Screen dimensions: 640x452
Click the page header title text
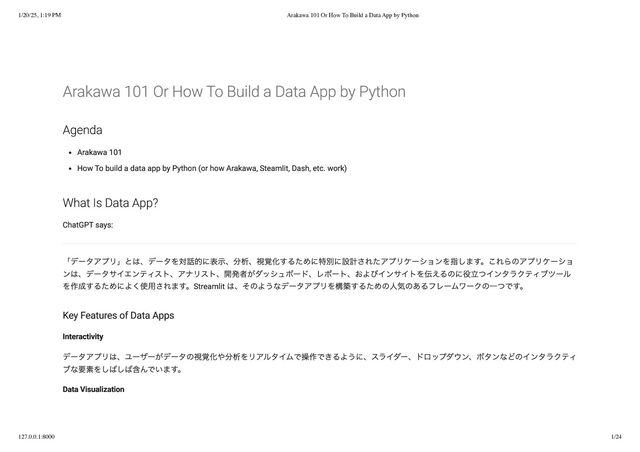pos(353,15)
